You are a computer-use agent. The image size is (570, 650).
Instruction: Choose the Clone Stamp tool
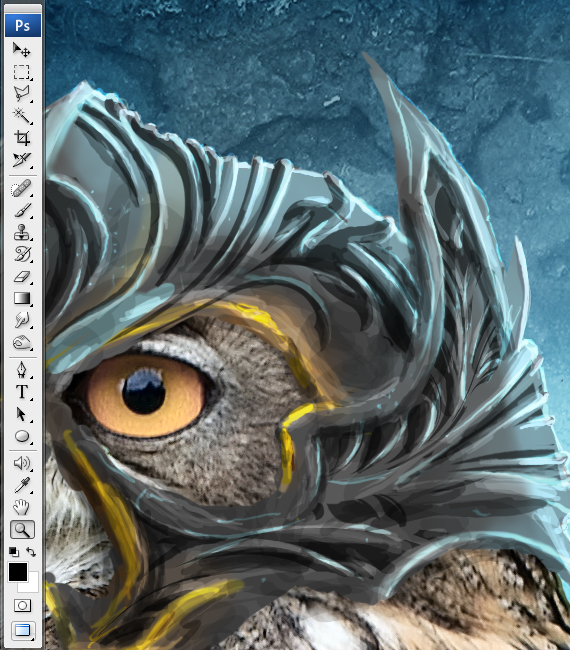22,232
